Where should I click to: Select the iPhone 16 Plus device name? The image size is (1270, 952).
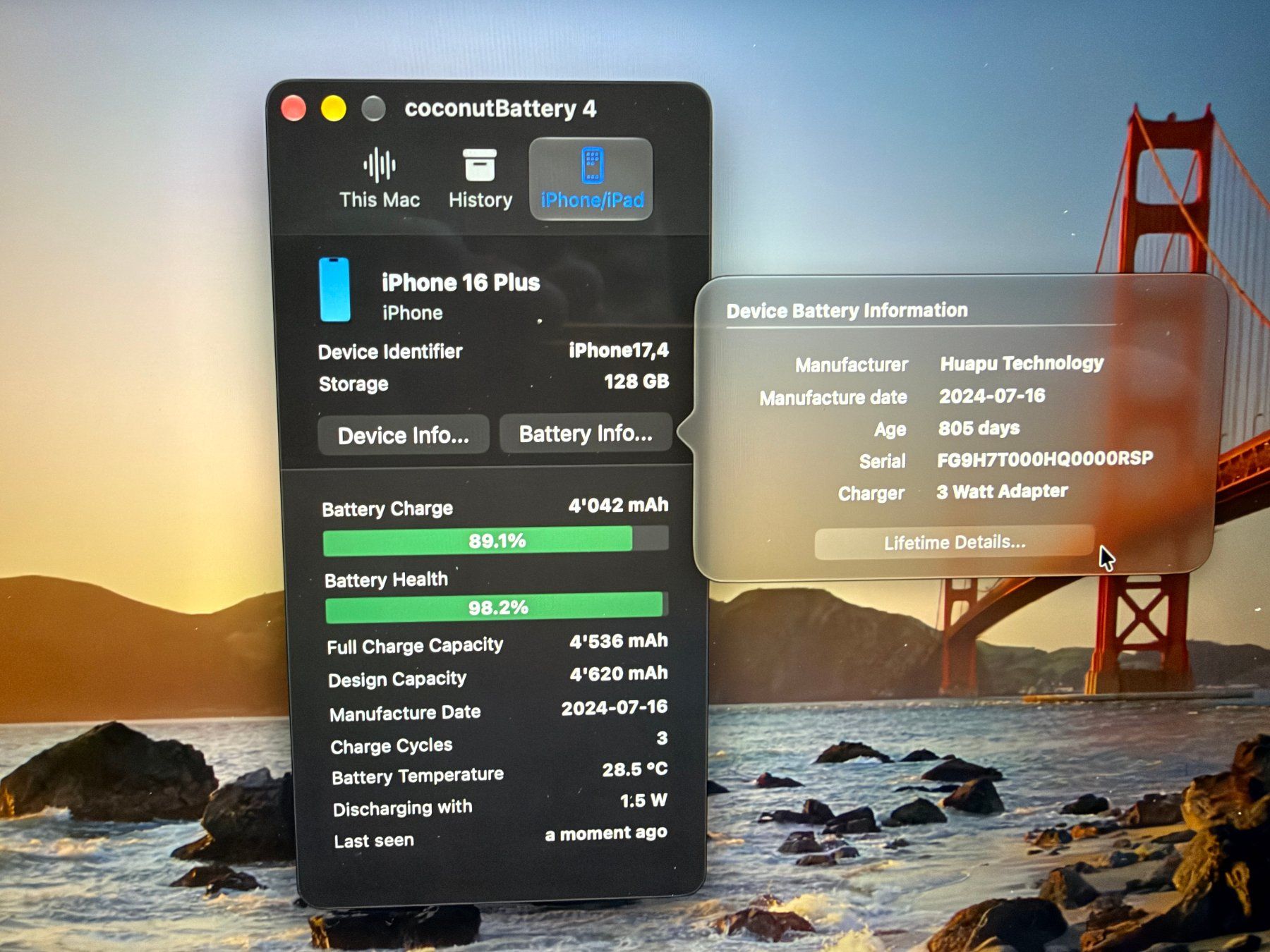(461, 282)
